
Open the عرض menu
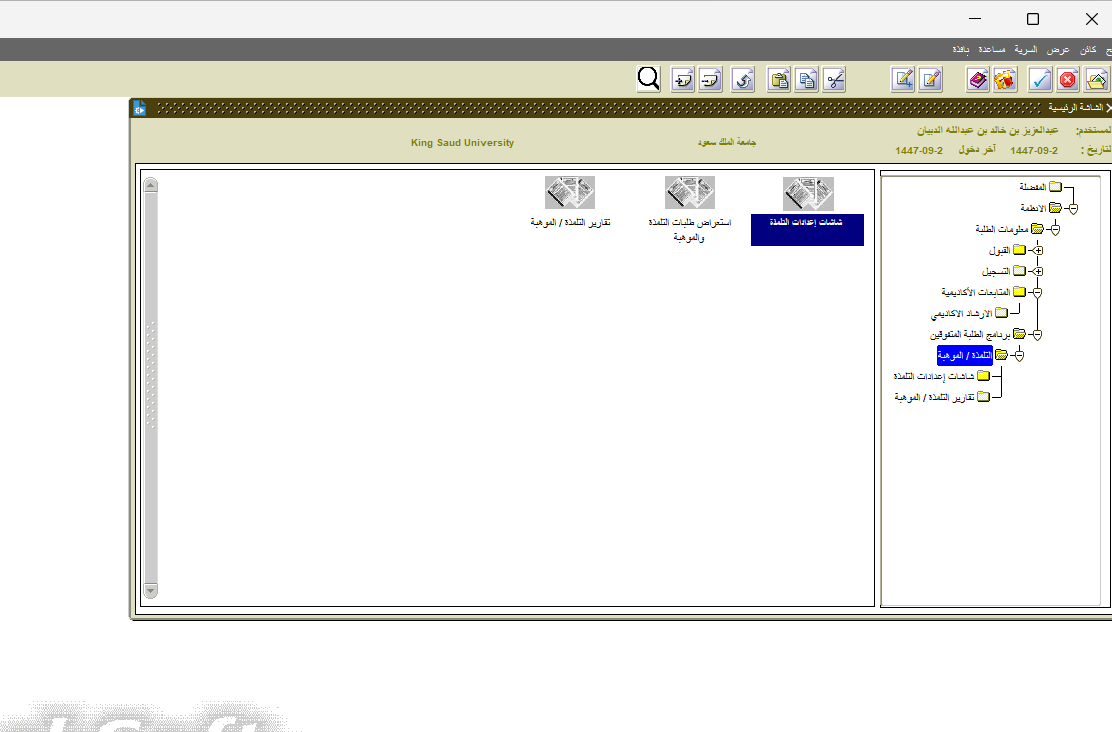(1058, 50)
